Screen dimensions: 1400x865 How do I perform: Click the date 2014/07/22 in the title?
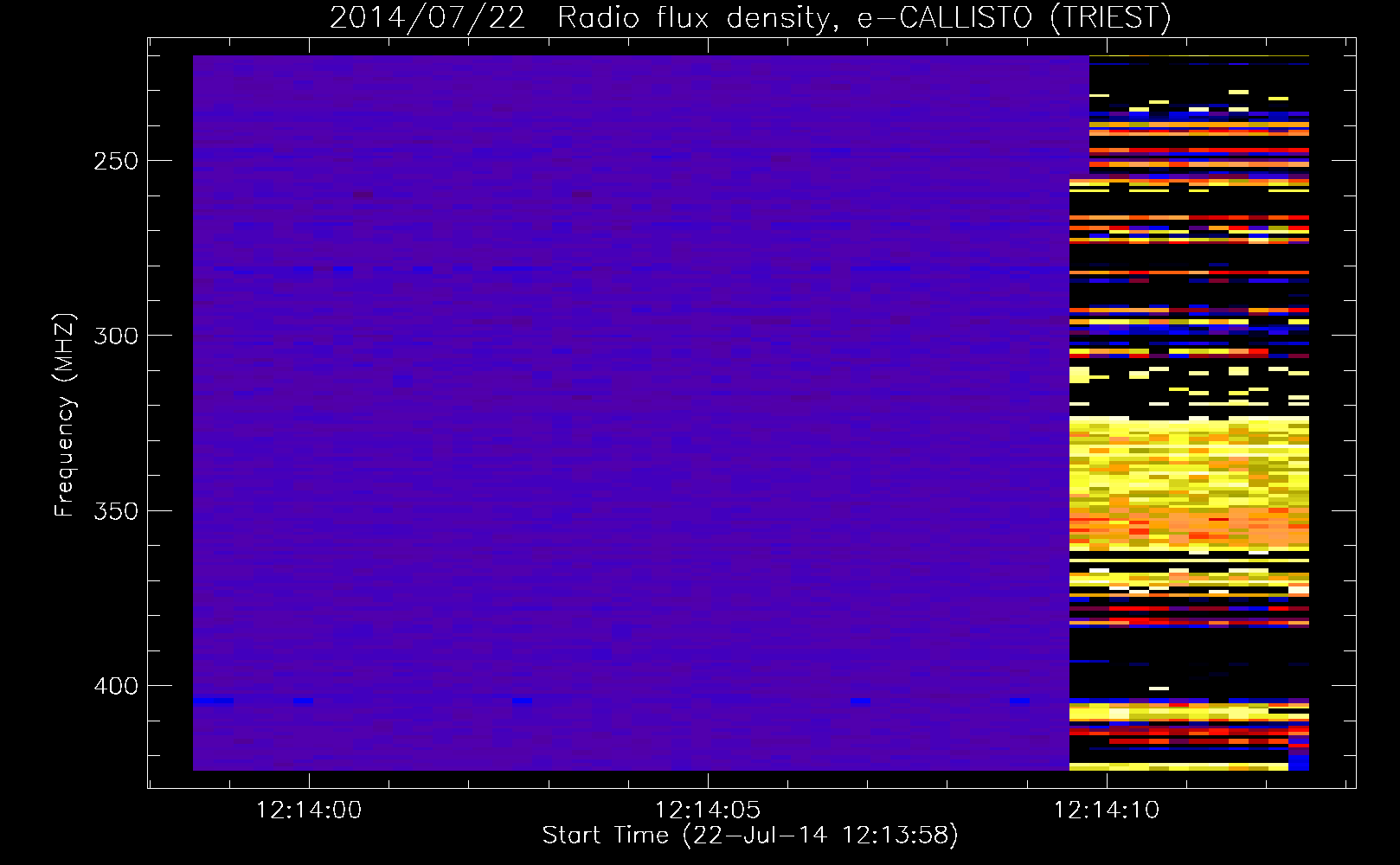point(427,17)
